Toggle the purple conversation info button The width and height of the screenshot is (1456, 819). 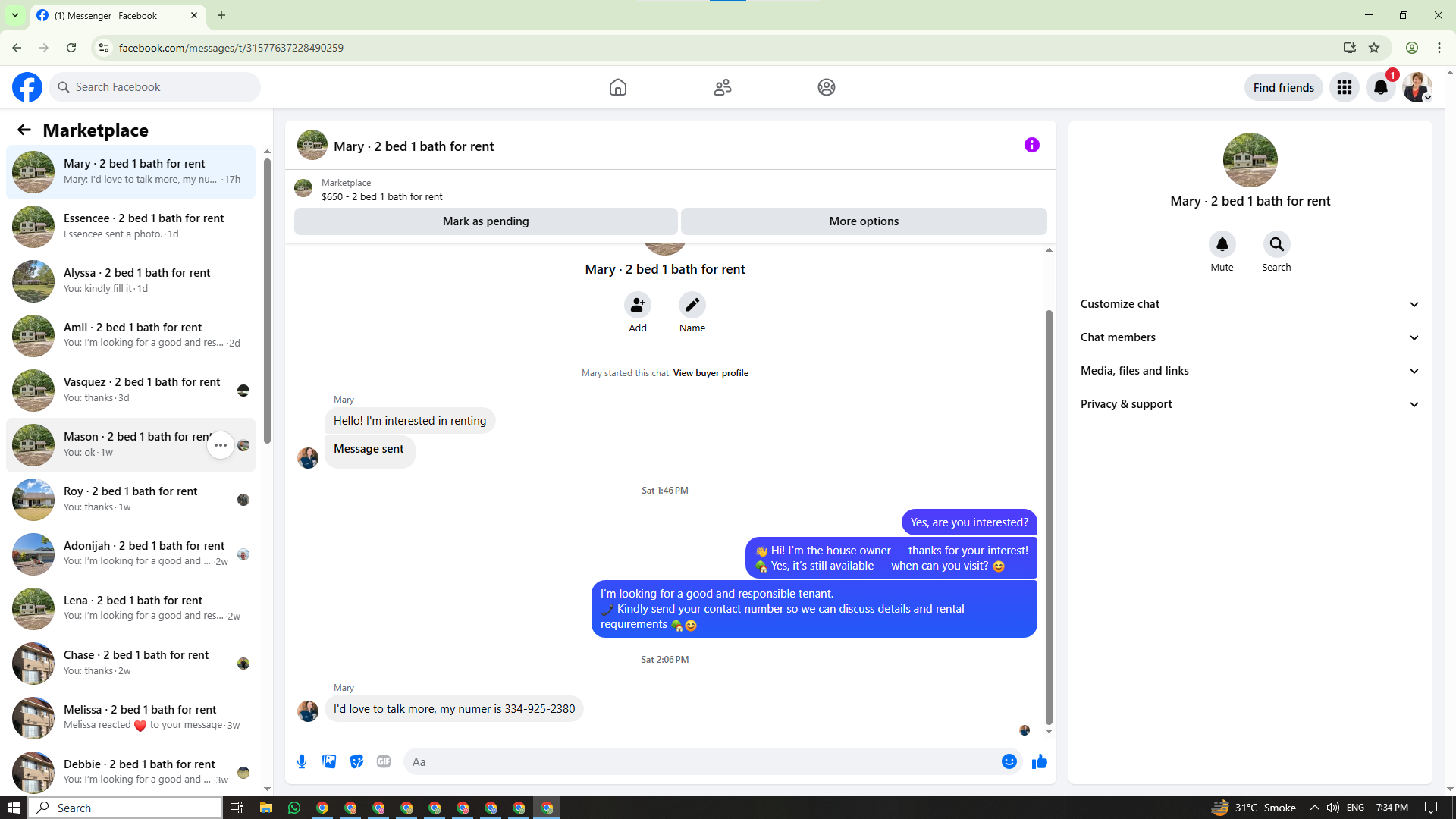pyautogui.click(x=1031, y=145)
